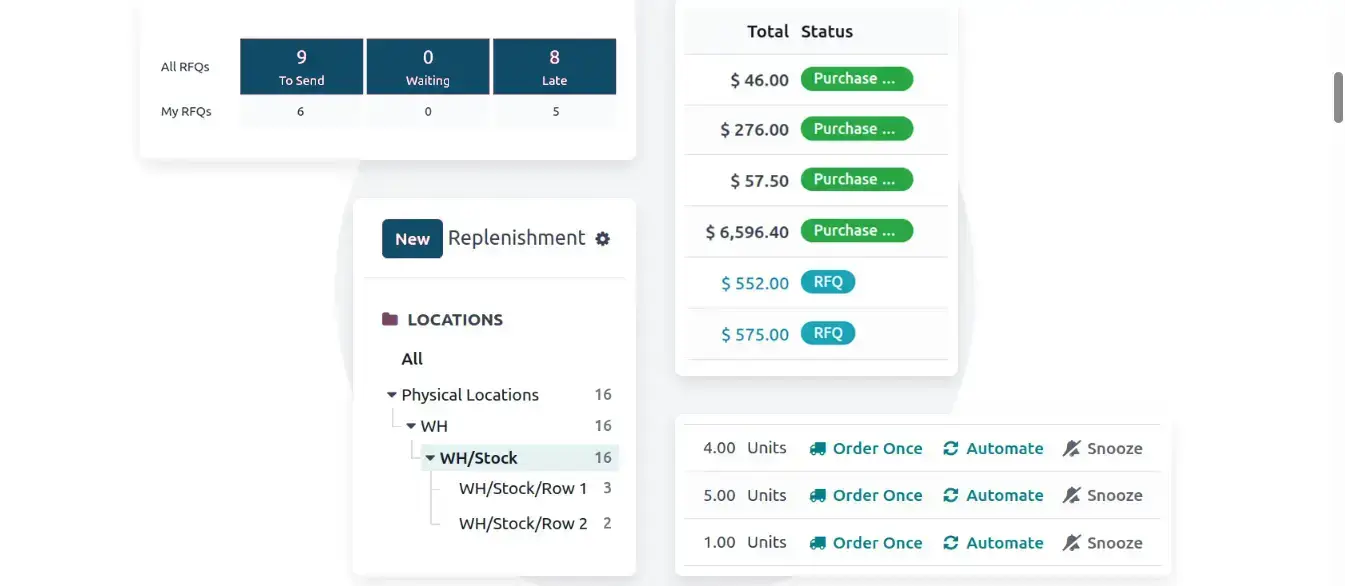This screenshot has width=1345, height=586.
Task: Click the RFQ status badge for $ 552.00
Action: pos(828,282)
